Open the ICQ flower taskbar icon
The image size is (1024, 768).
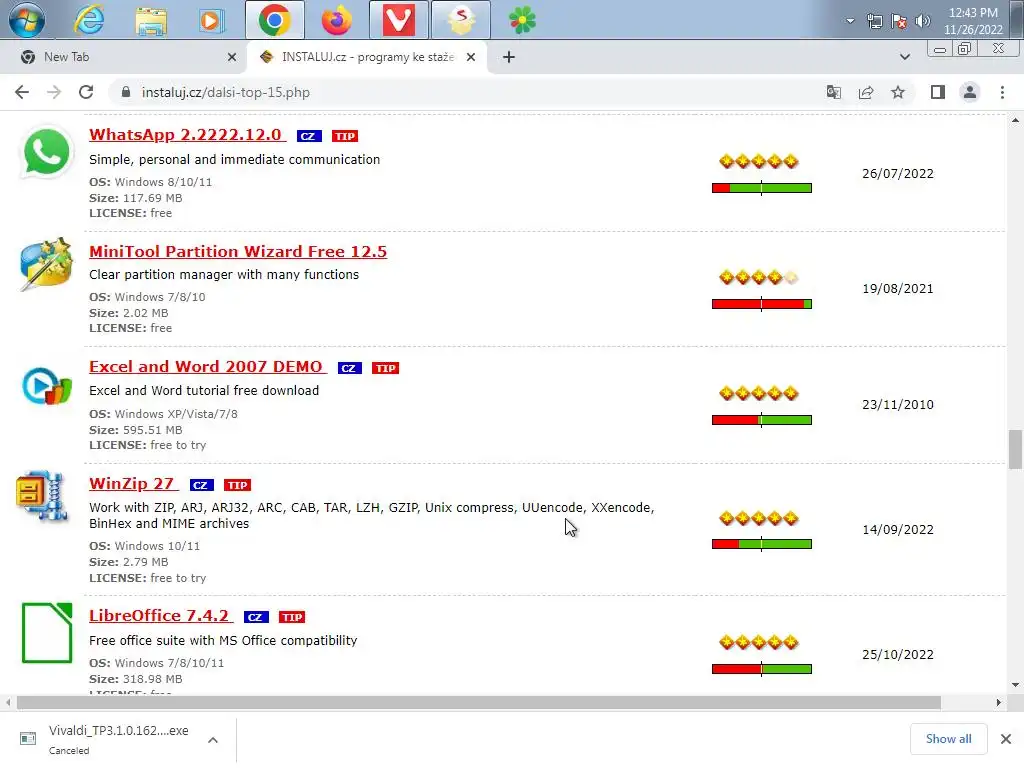[x=522, y=20]
